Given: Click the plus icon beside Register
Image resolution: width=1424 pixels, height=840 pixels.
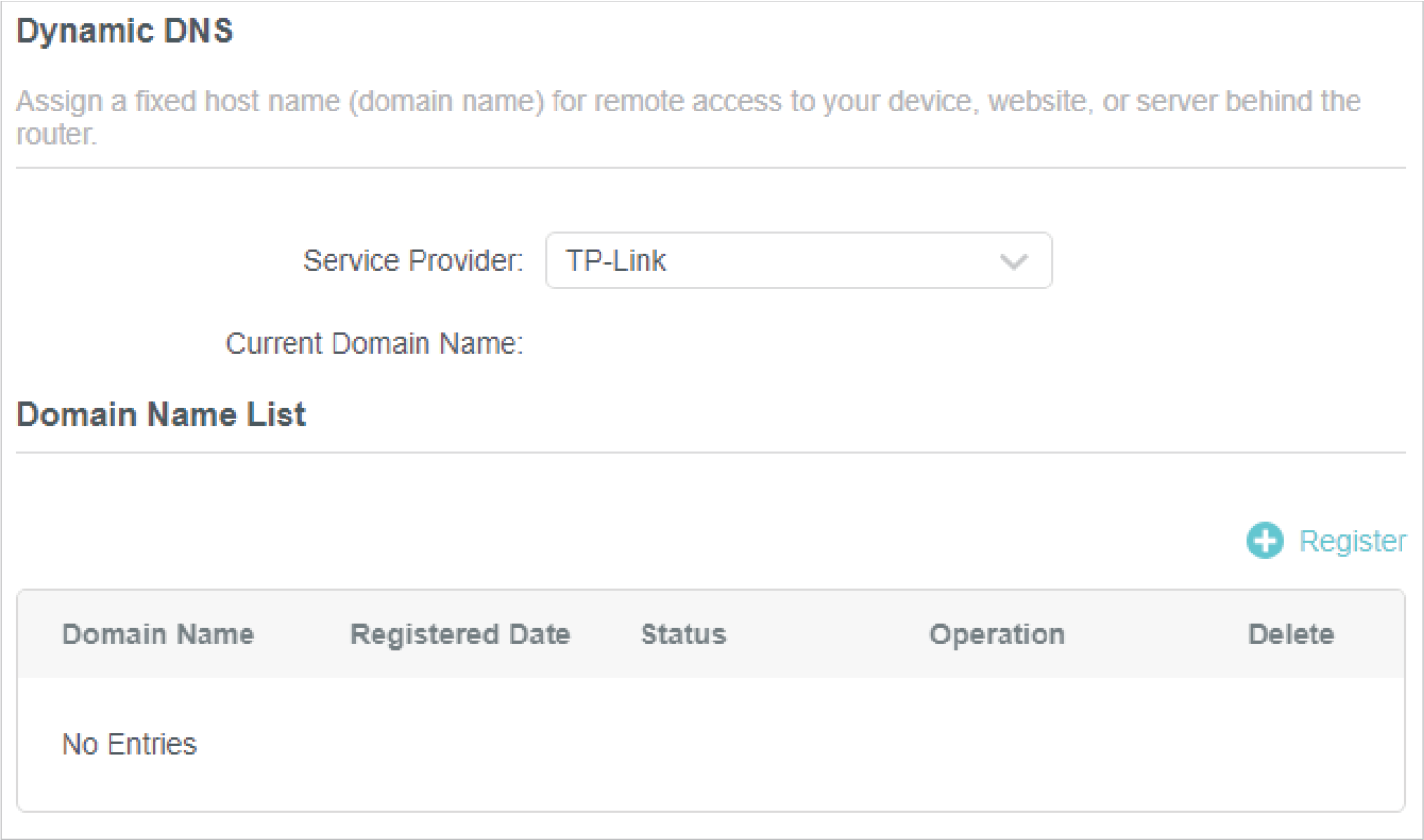Looking at the screenshot, I should [x=1265, y=541].
